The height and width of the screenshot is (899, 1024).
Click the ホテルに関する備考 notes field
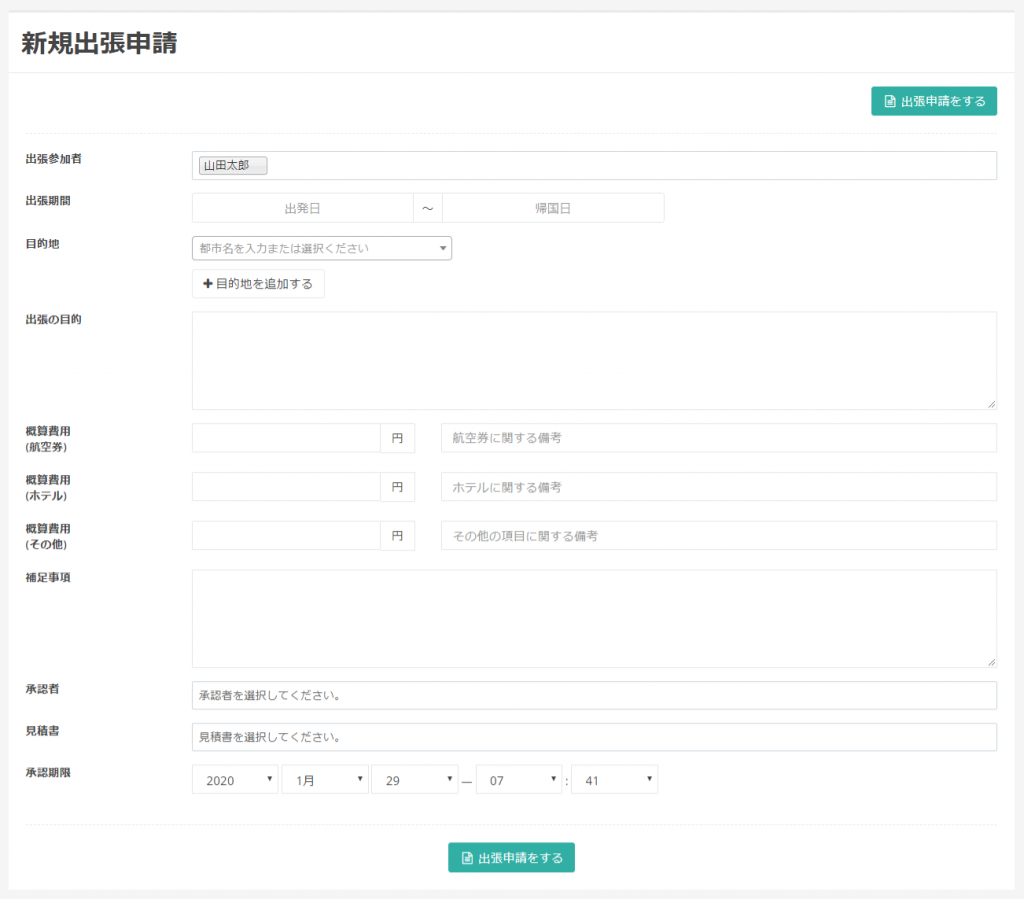(718, 487)
